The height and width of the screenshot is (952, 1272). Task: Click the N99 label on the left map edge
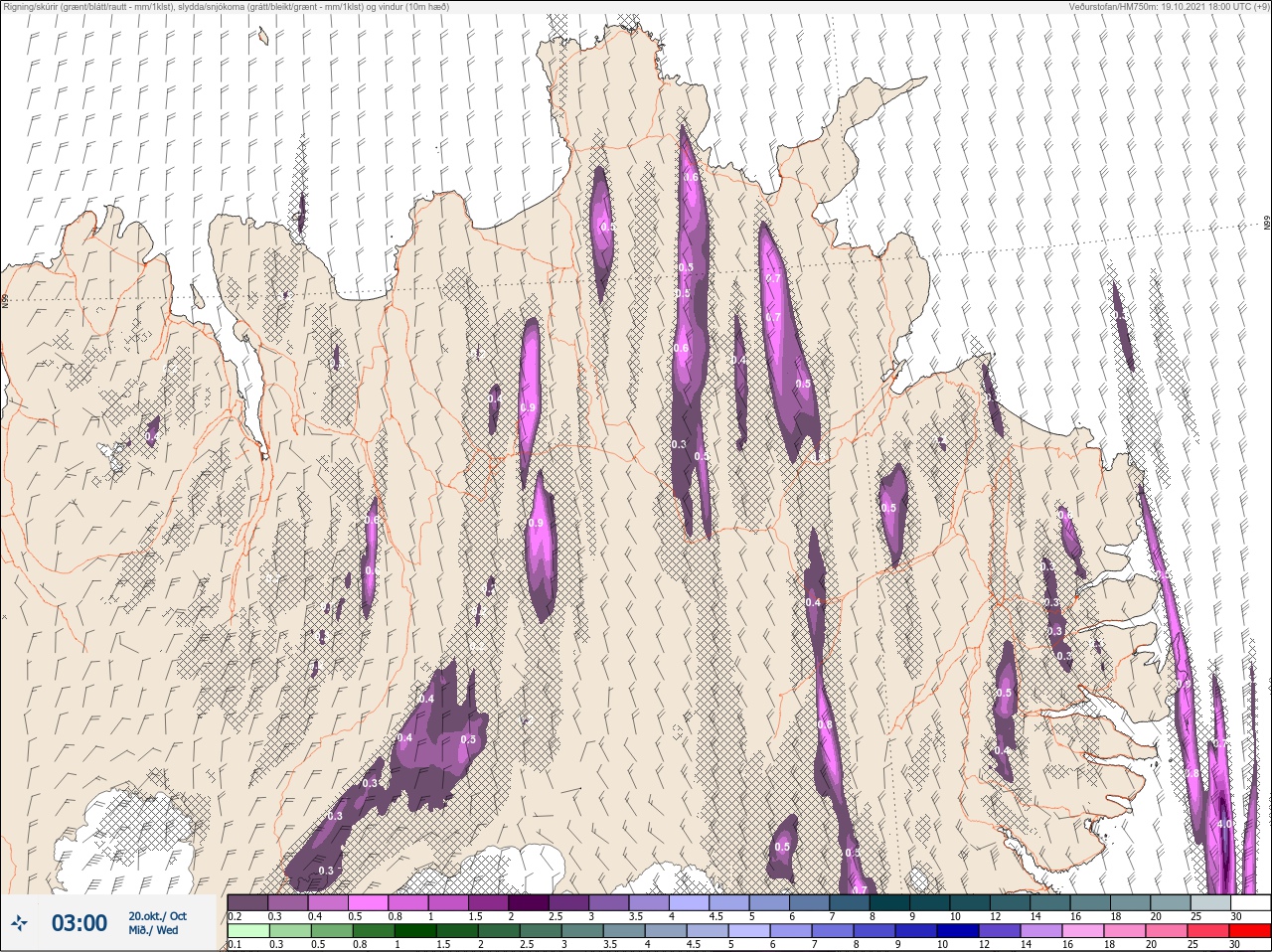(5, 300)
